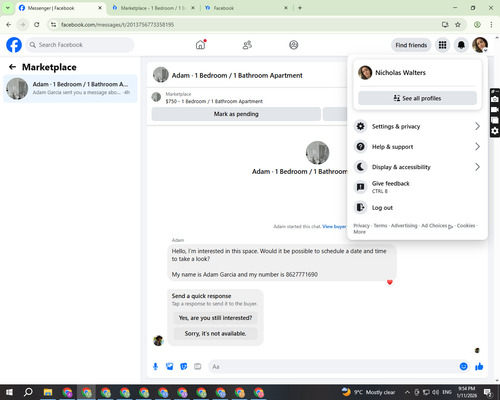Open notifications bell
This screenshot has width=500, height=400.
[461, 45]
